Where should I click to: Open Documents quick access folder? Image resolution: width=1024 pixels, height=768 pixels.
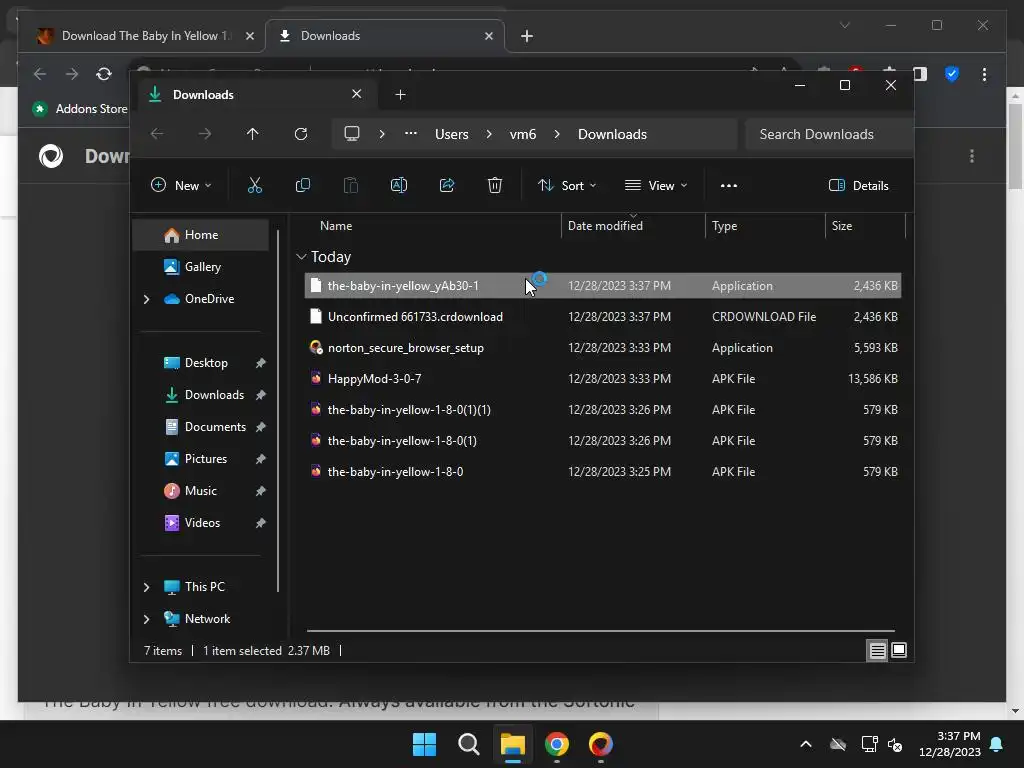[x=215, y=426]
